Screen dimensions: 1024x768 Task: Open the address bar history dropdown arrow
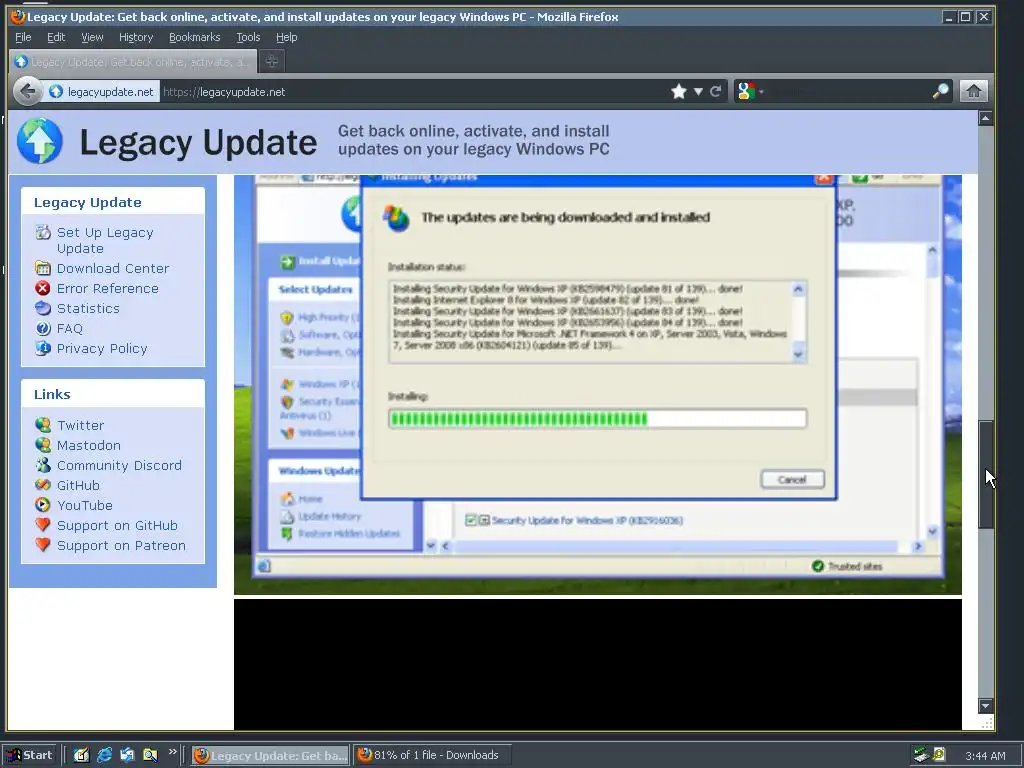click(698, 91)
